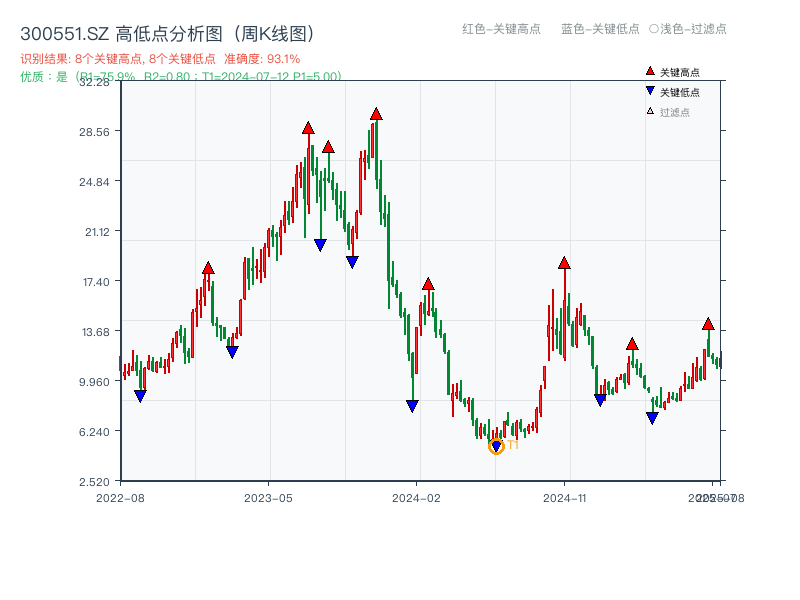
Task: Select the red triangle marking the highest peak
Action: coord(377,115)
